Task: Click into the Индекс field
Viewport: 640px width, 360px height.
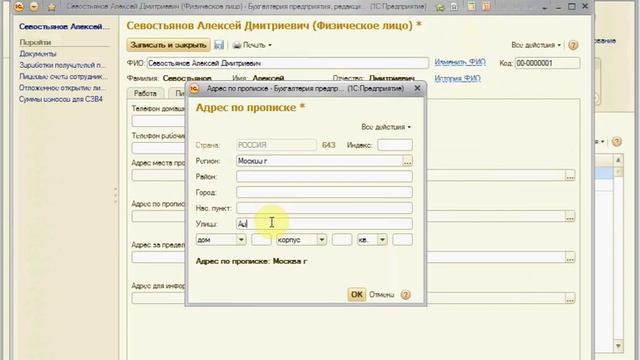Action: point(395,145)
